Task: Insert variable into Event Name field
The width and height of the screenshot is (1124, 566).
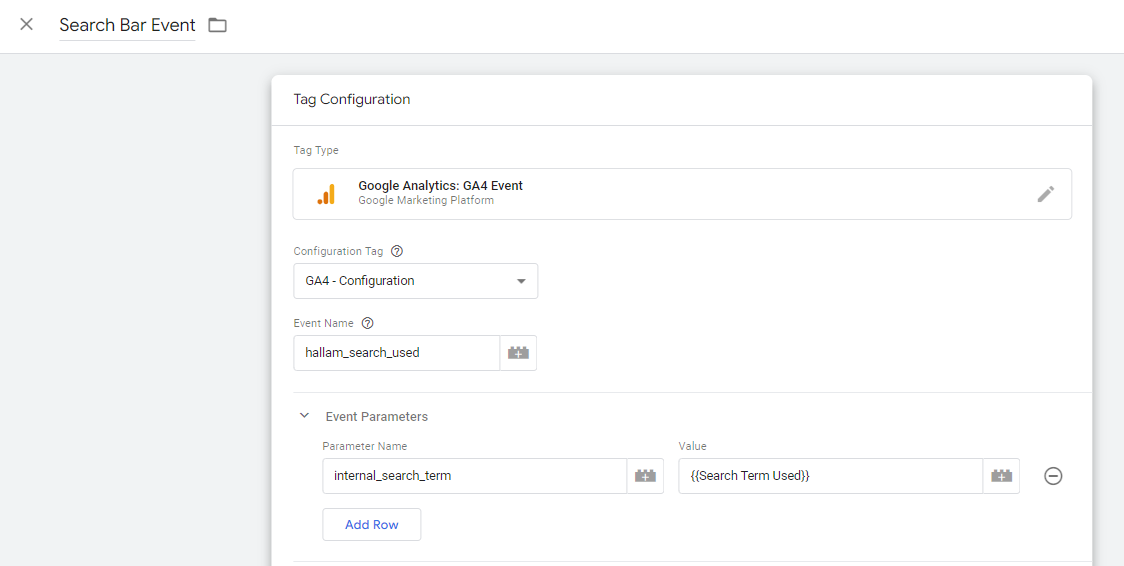Action: point(518,352)
